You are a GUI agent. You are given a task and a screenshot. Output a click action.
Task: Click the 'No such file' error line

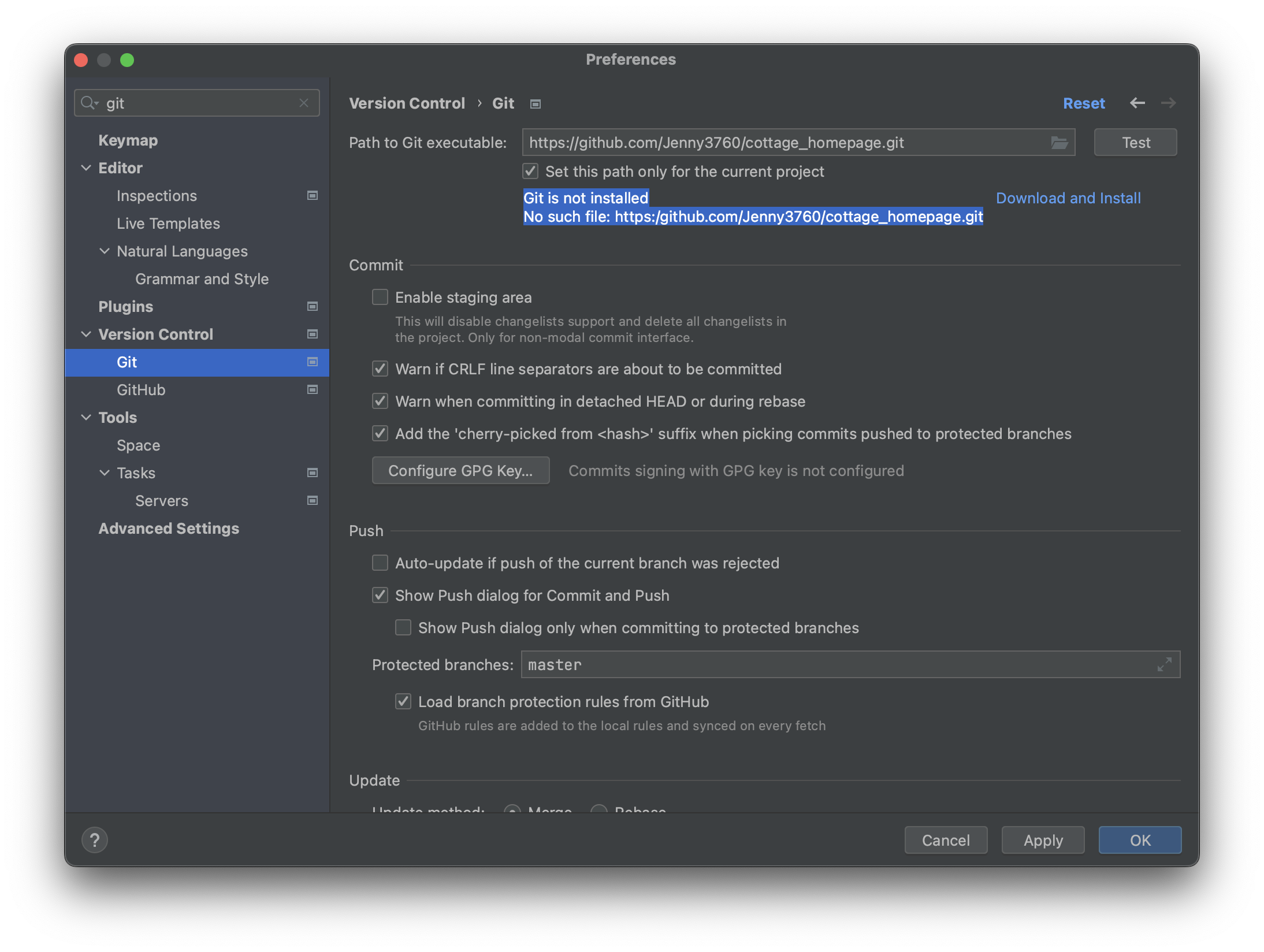753,217
